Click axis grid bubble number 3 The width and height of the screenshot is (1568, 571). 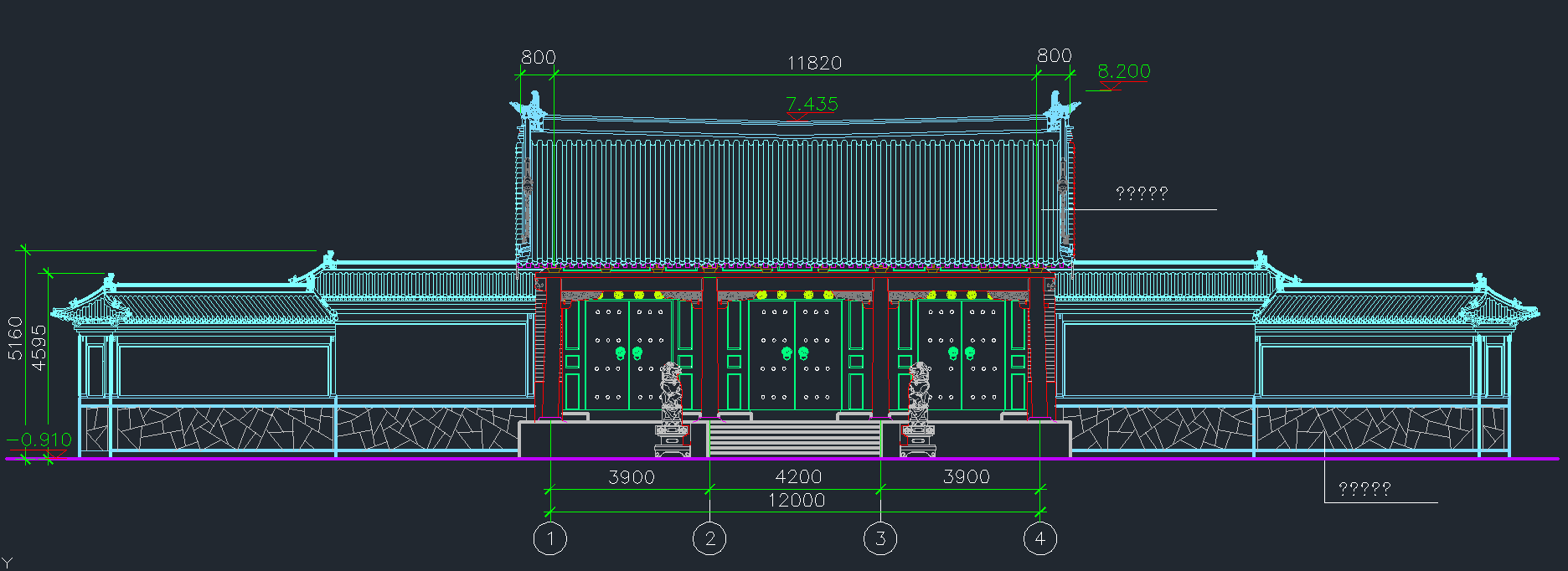coord(880,538)
